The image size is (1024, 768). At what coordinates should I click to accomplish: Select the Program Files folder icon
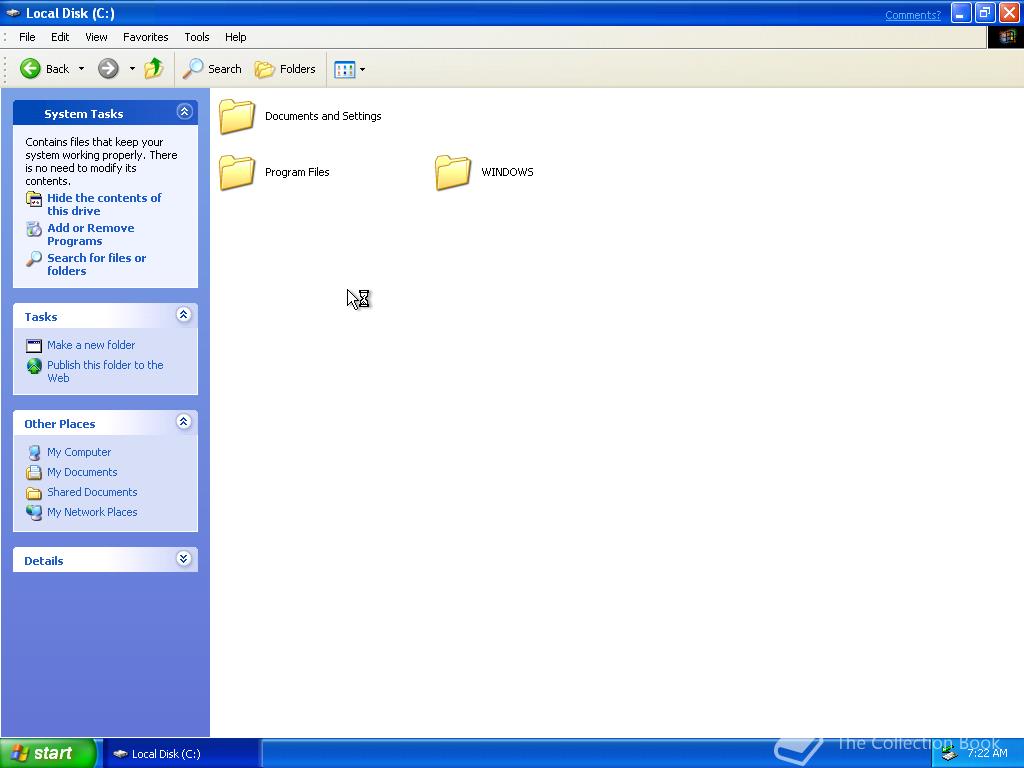point(236,172)
